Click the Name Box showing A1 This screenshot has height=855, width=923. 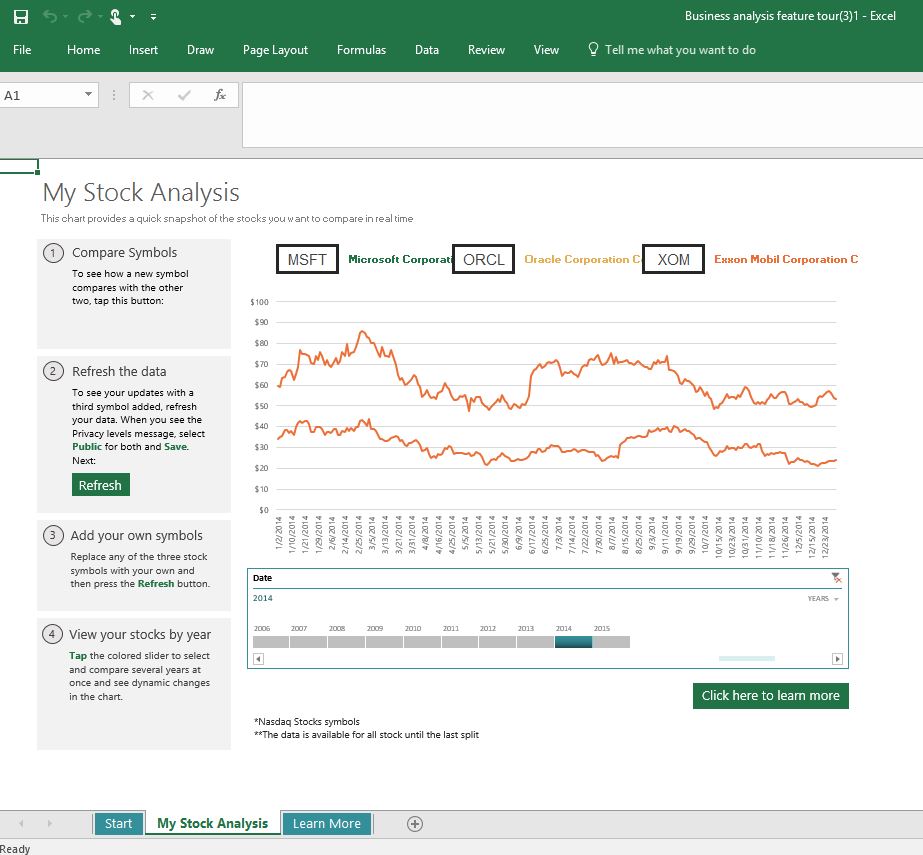pos(41,95)
